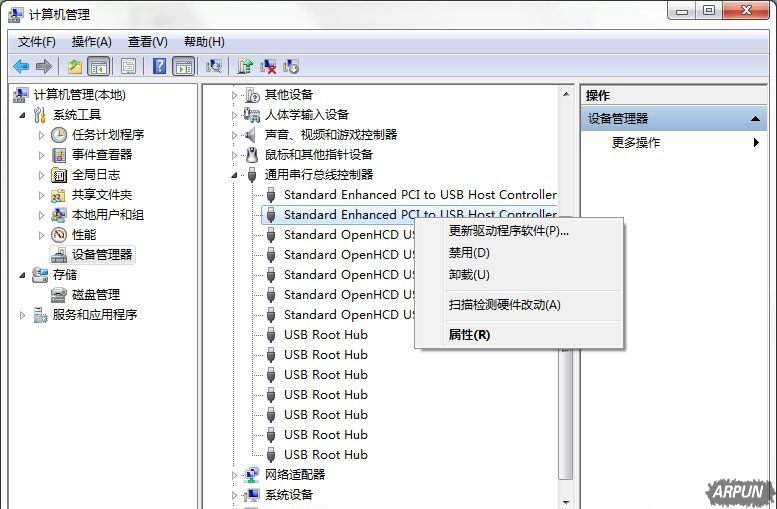Select 全局日志 in the tree

[x=96, y=174]
